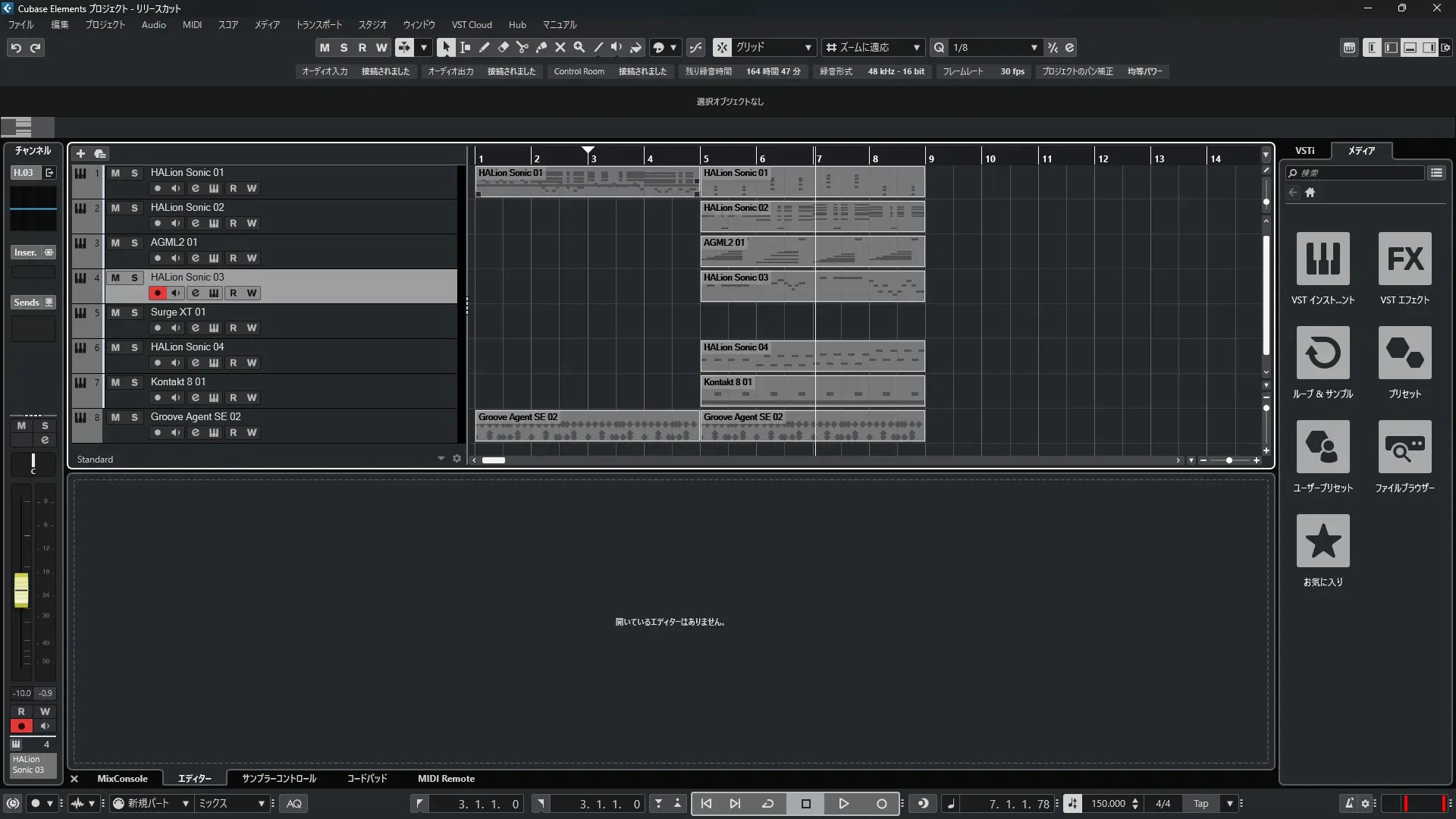Viewport: 1456px width, 819px height.
Task: Open VST Instruments media tile
Action: coord(1323,259)
